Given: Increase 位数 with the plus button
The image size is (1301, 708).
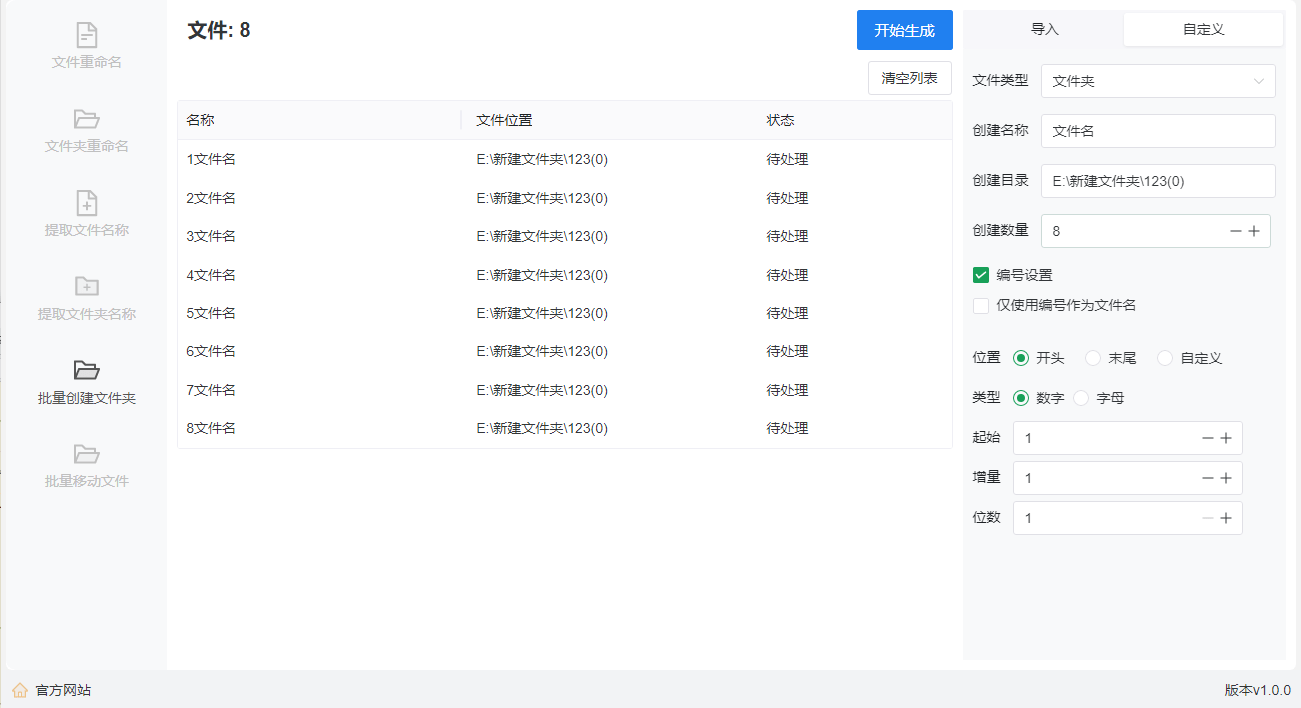Looking at the screenshot, I should 1226,518.
